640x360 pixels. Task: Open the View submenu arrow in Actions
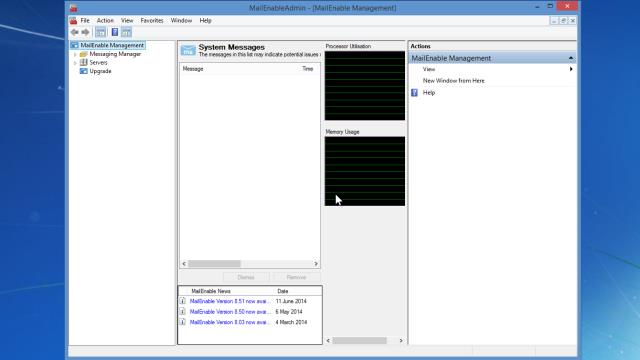click(x=571, y=69)
